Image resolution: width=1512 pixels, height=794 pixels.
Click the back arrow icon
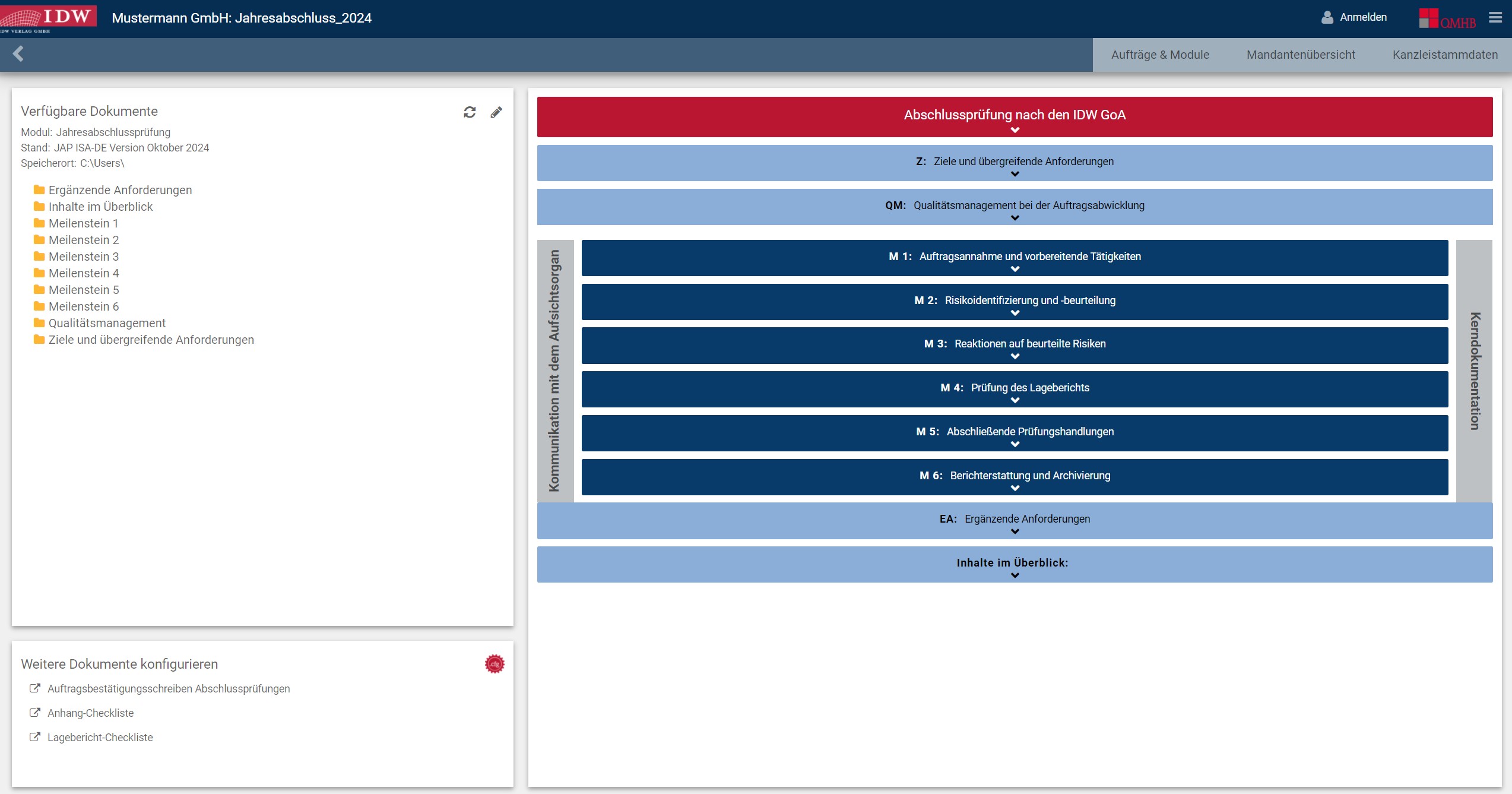point(18,54)
